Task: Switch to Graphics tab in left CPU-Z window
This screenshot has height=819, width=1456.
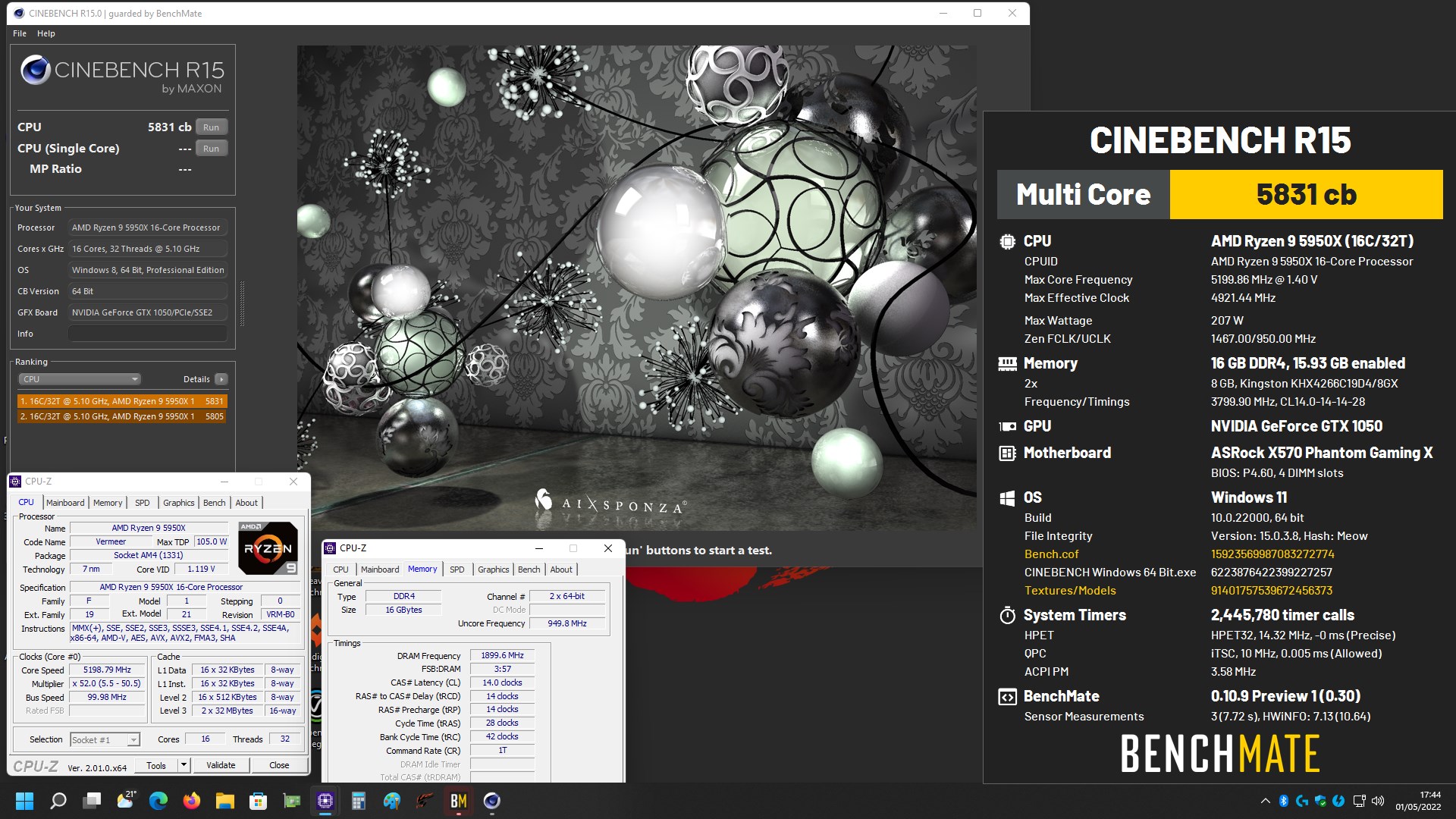Action: pyautogui.click(x=179, y=503)
